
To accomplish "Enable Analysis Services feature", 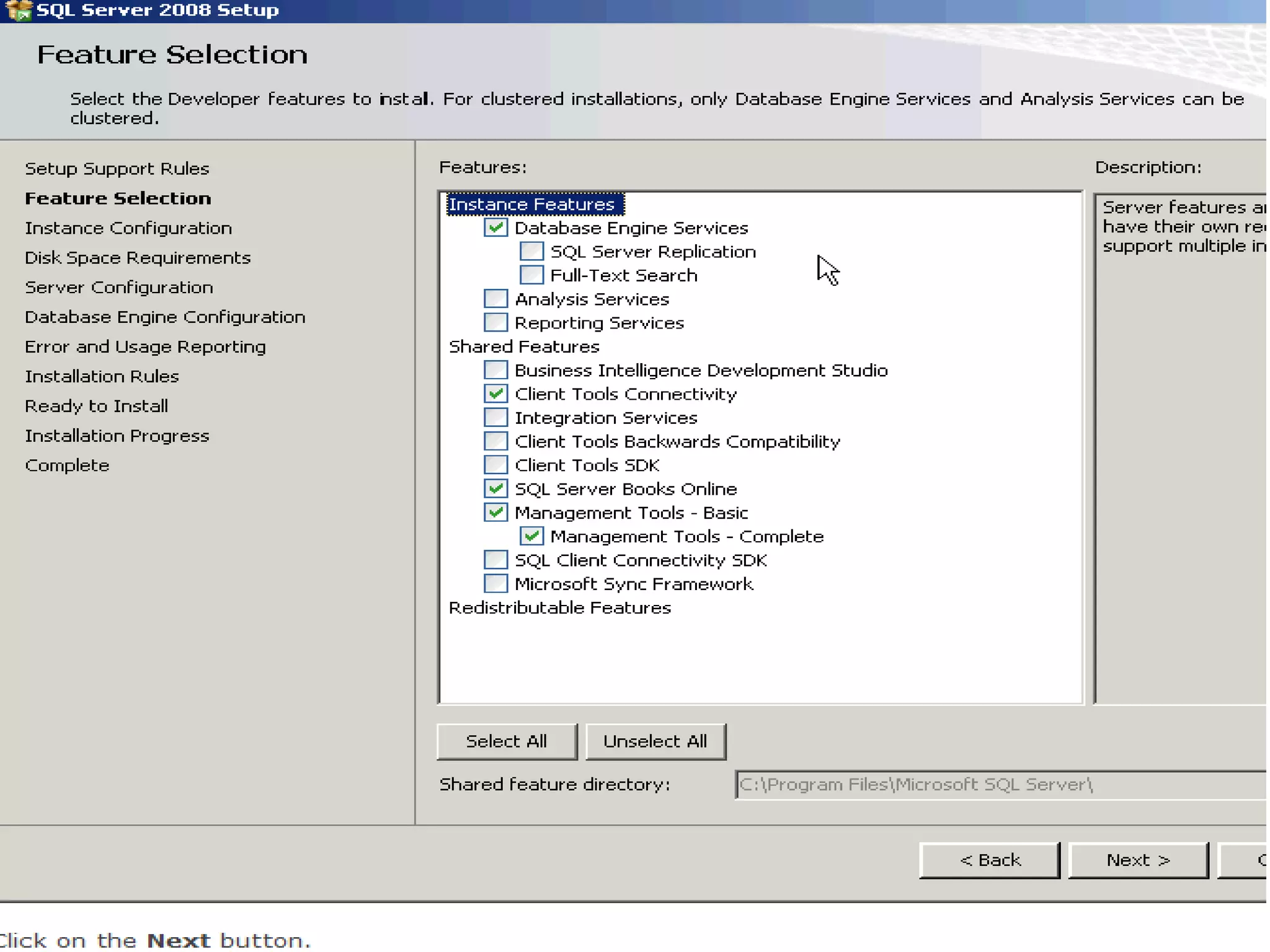I will pyautogui.click(x=495, y=299).
